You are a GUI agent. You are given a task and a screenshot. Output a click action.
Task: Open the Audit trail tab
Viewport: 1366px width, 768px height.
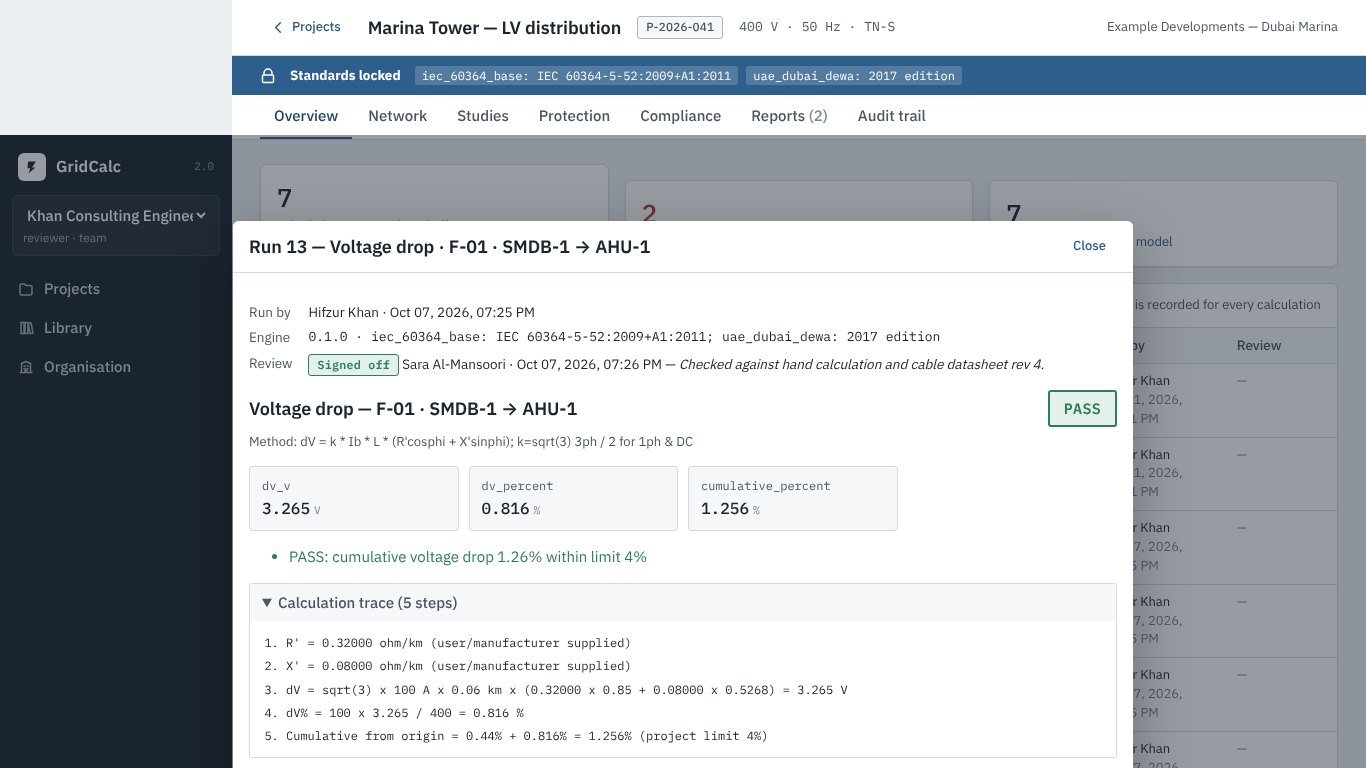click(x=892, y=116)
